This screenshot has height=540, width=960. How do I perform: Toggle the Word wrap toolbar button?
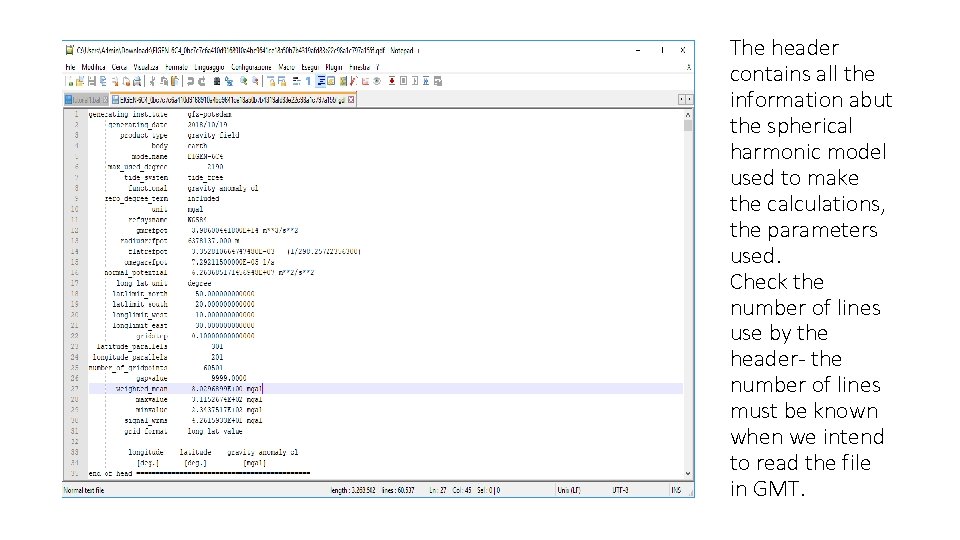point(296,81)
